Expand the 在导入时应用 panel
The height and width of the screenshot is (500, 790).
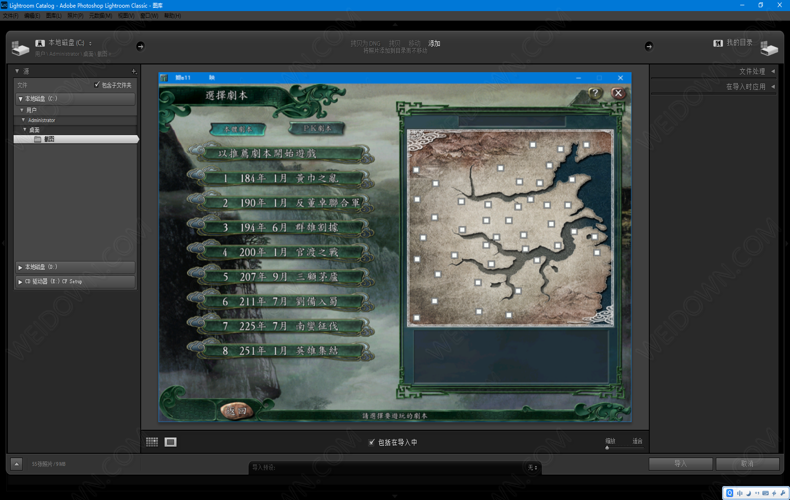pos(772,87)
